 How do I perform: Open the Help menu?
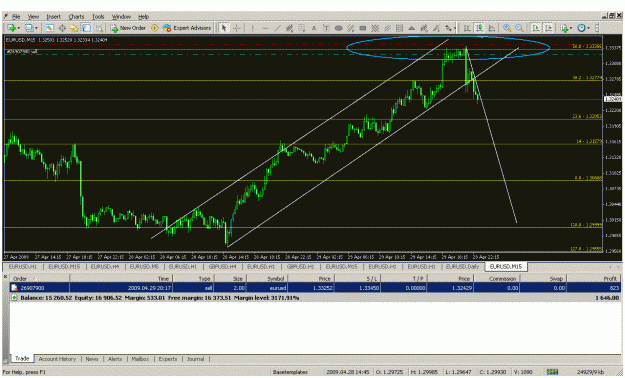coord(143,16)
